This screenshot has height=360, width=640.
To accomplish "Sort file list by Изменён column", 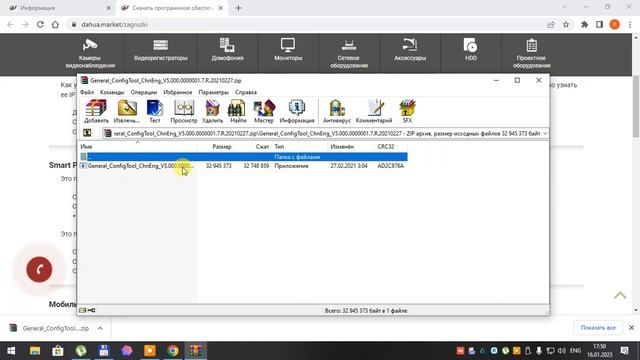I will coord(351,147).
